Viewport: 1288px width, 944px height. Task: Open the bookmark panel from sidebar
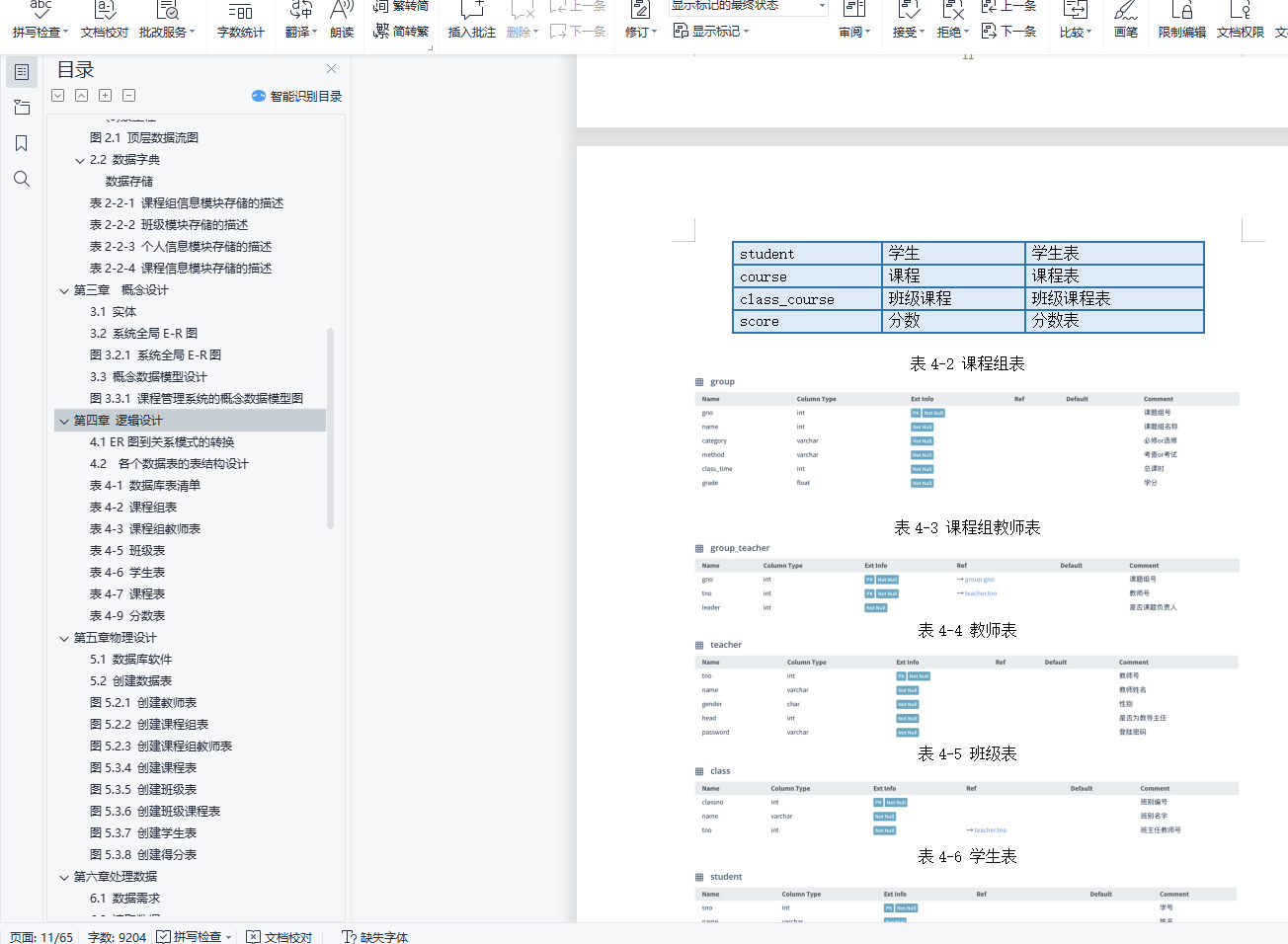(x=22, y=143)
